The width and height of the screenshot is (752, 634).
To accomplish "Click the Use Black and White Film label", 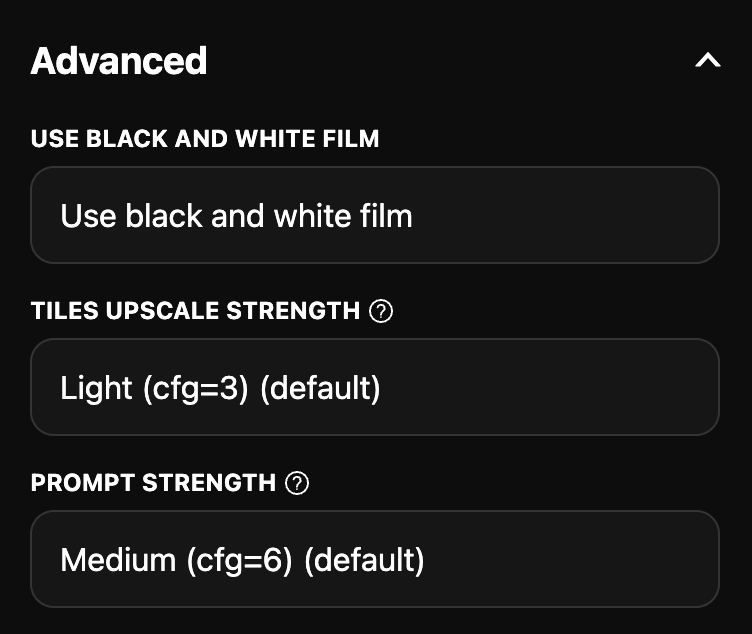I will tap(205, 139).
